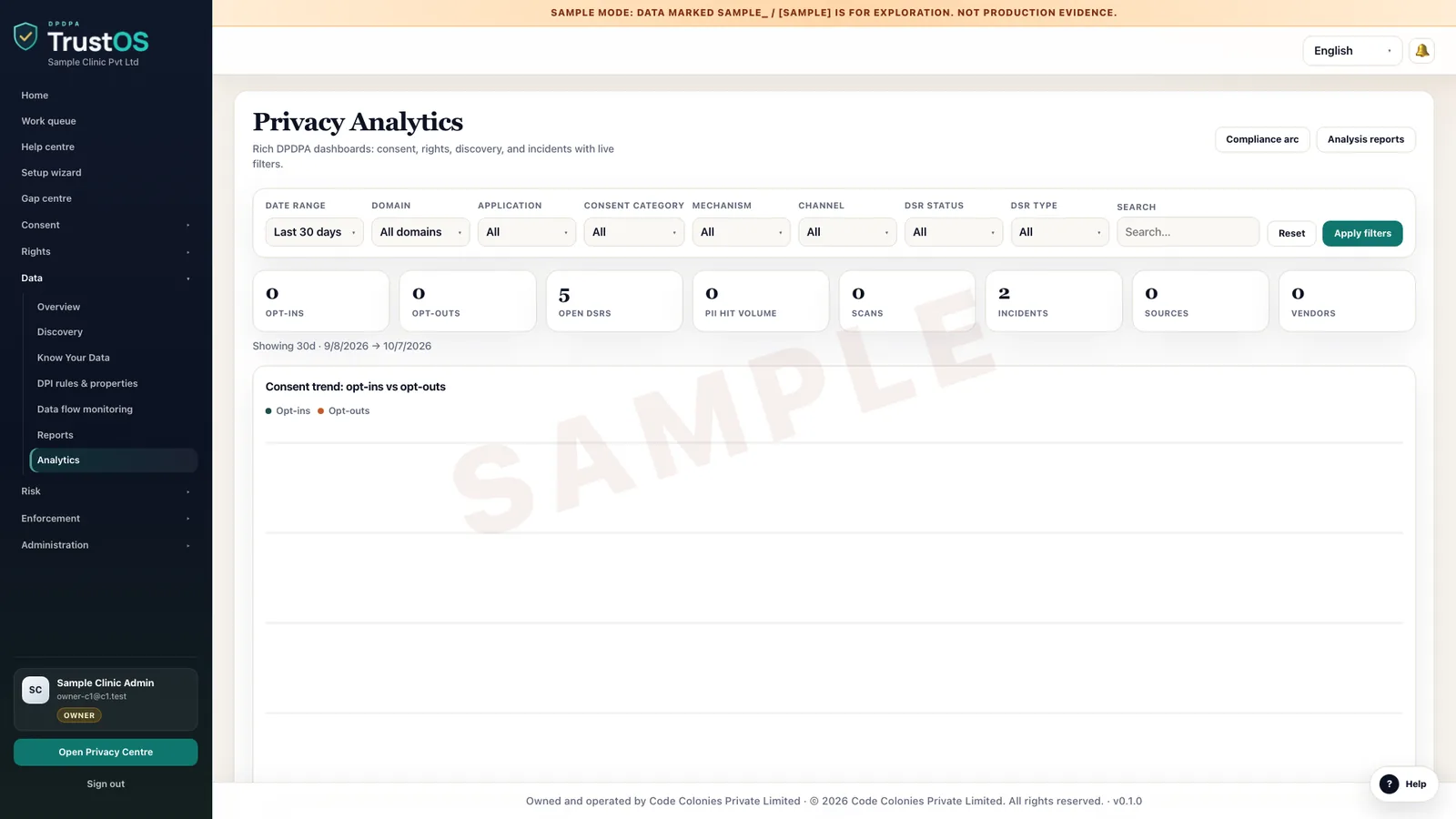This screenshot has width=1456, height=819.
Task: Open the notifications bell
Action: point(1421,51)
